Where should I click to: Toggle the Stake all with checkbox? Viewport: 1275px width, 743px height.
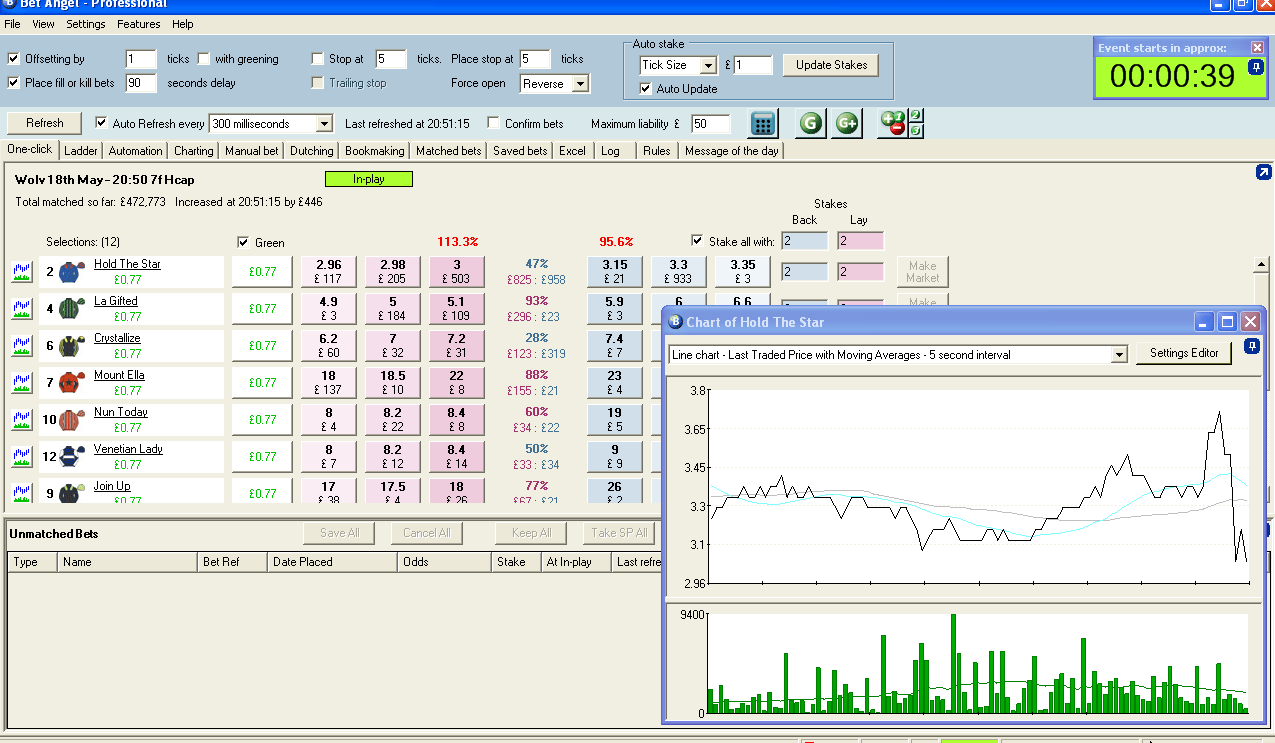[x=698, y=241]
